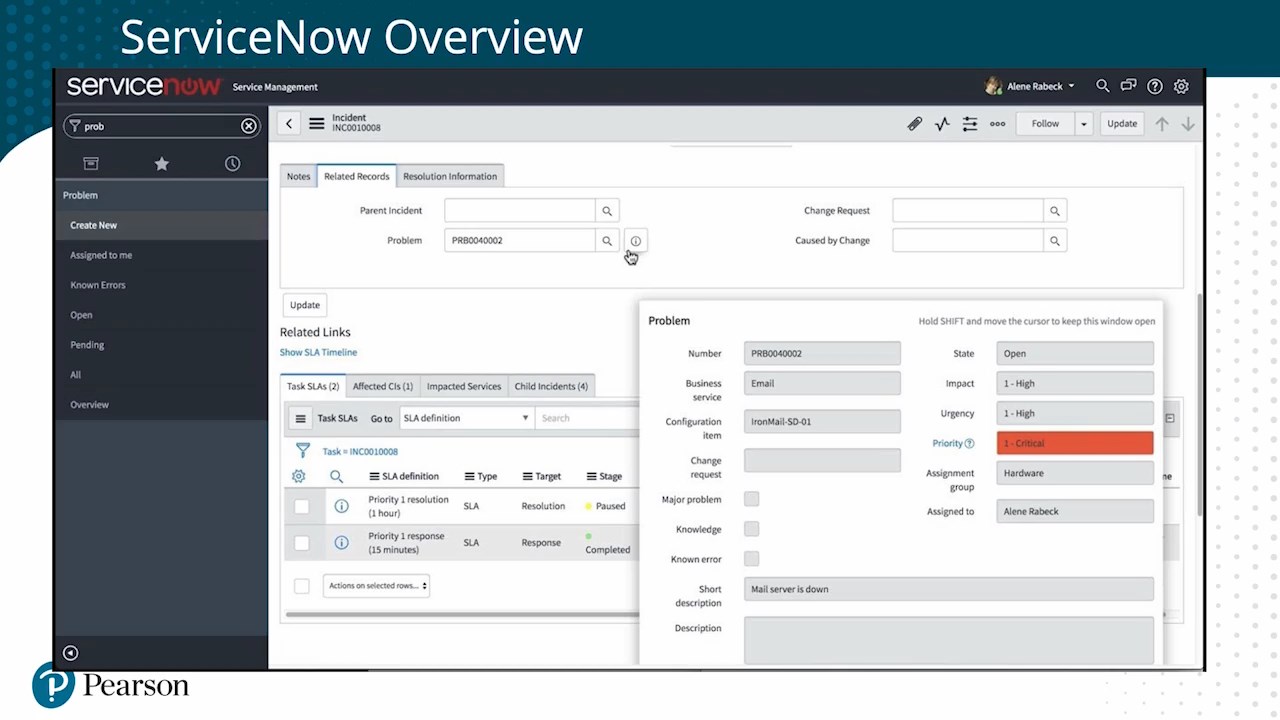This screenshot has height=720, width=1280.
Task: Toggle the Task SLAs filter funnel
Action: coord(302,451)
